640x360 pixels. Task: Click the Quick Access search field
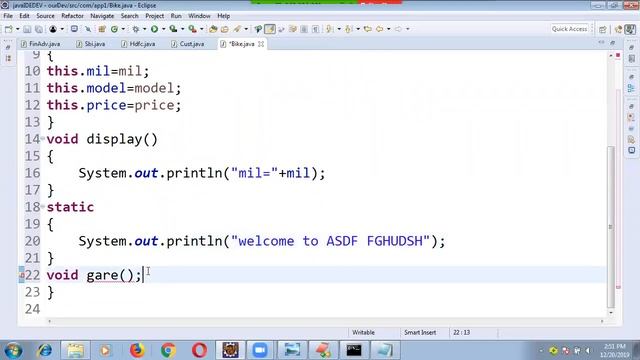coord(569,29)
